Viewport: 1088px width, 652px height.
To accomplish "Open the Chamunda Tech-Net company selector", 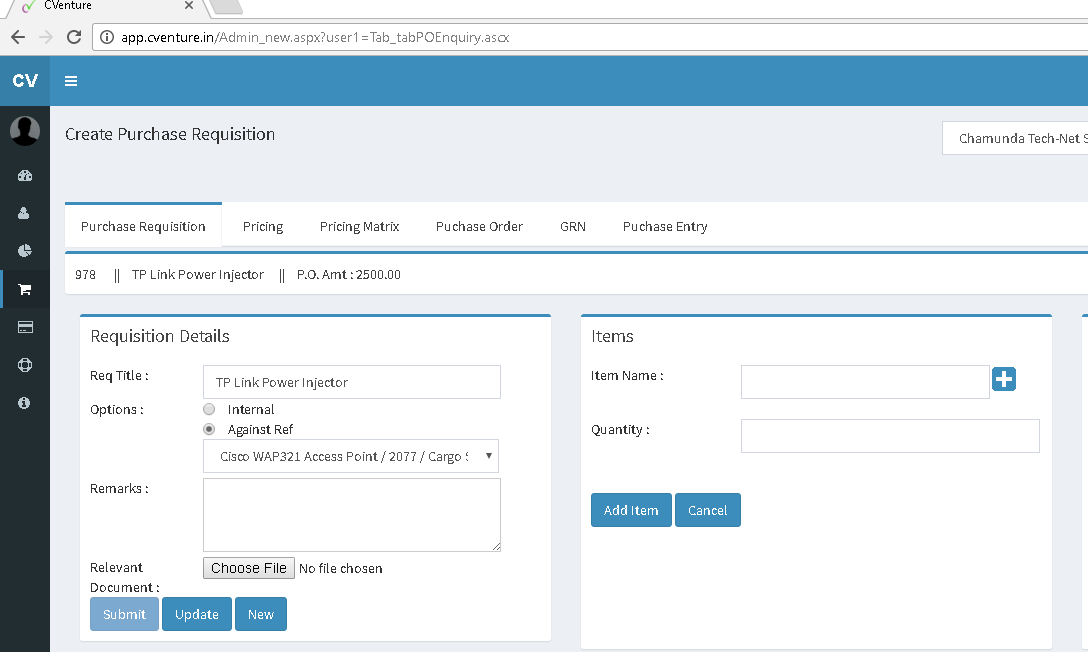I will (x=1015, y=138).
